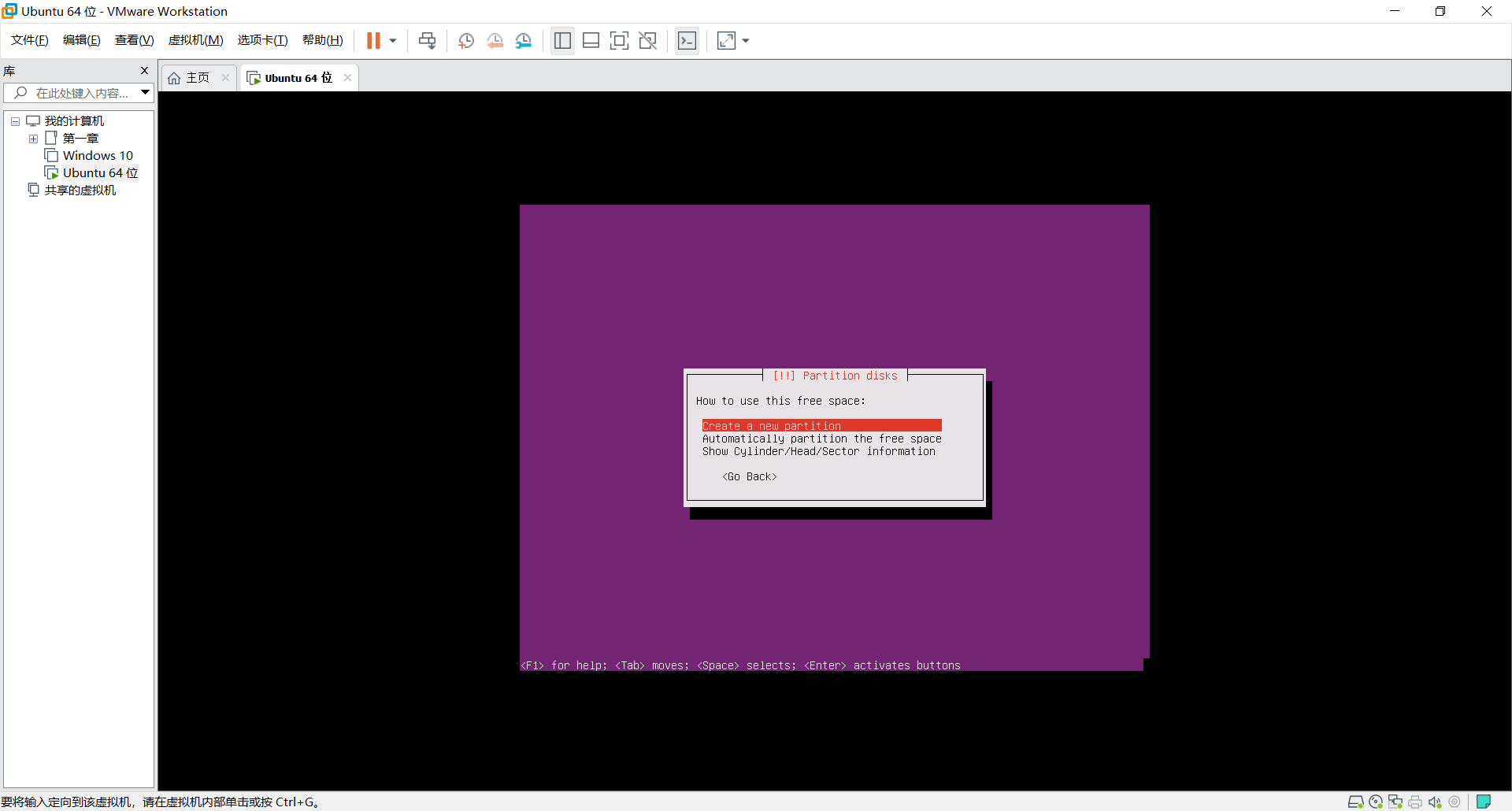
Task: Click the Ctrl+G status bar message
Action: [x=160, y=802]
